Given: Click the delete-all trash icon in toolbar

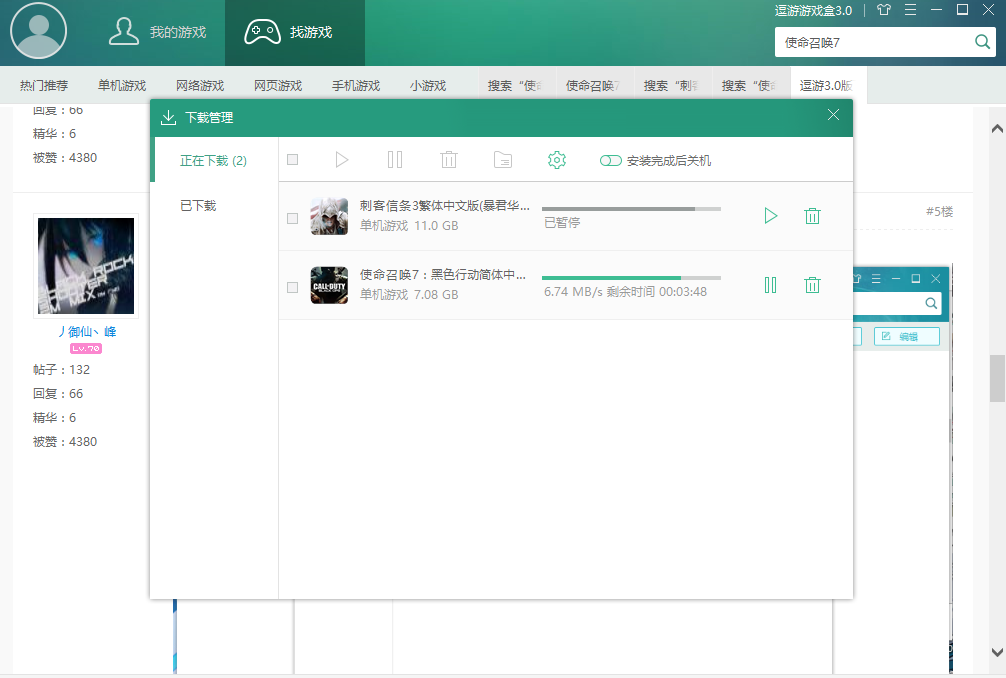Looking at the screenshot, I should coord(449,160).
